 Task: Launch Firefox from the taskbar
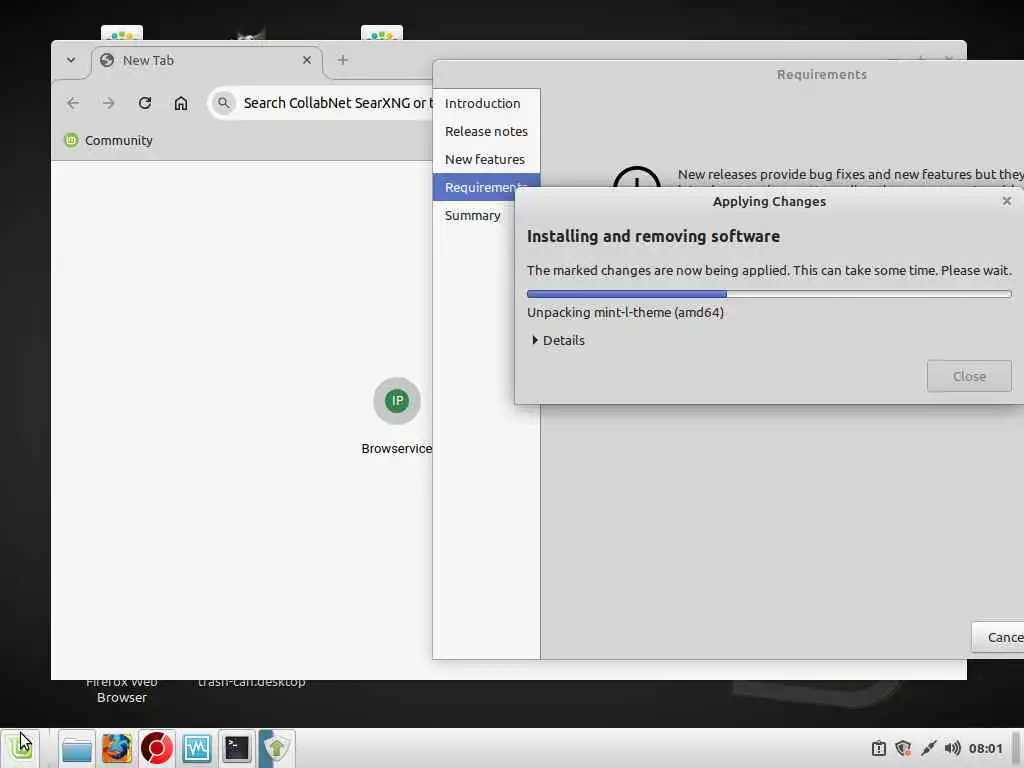[x=117, y=748]
